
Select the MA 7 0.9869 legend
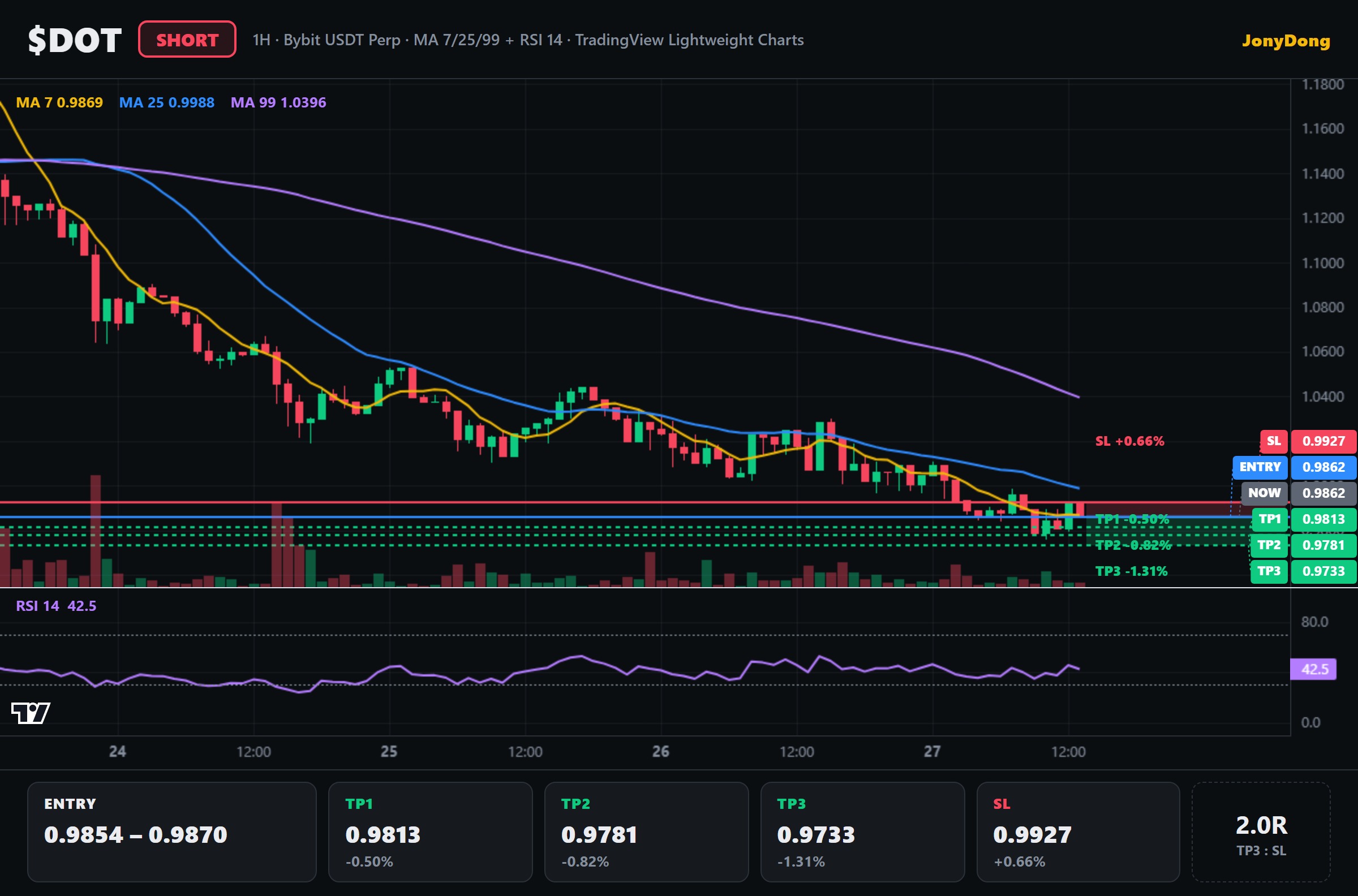pos(59,102)
